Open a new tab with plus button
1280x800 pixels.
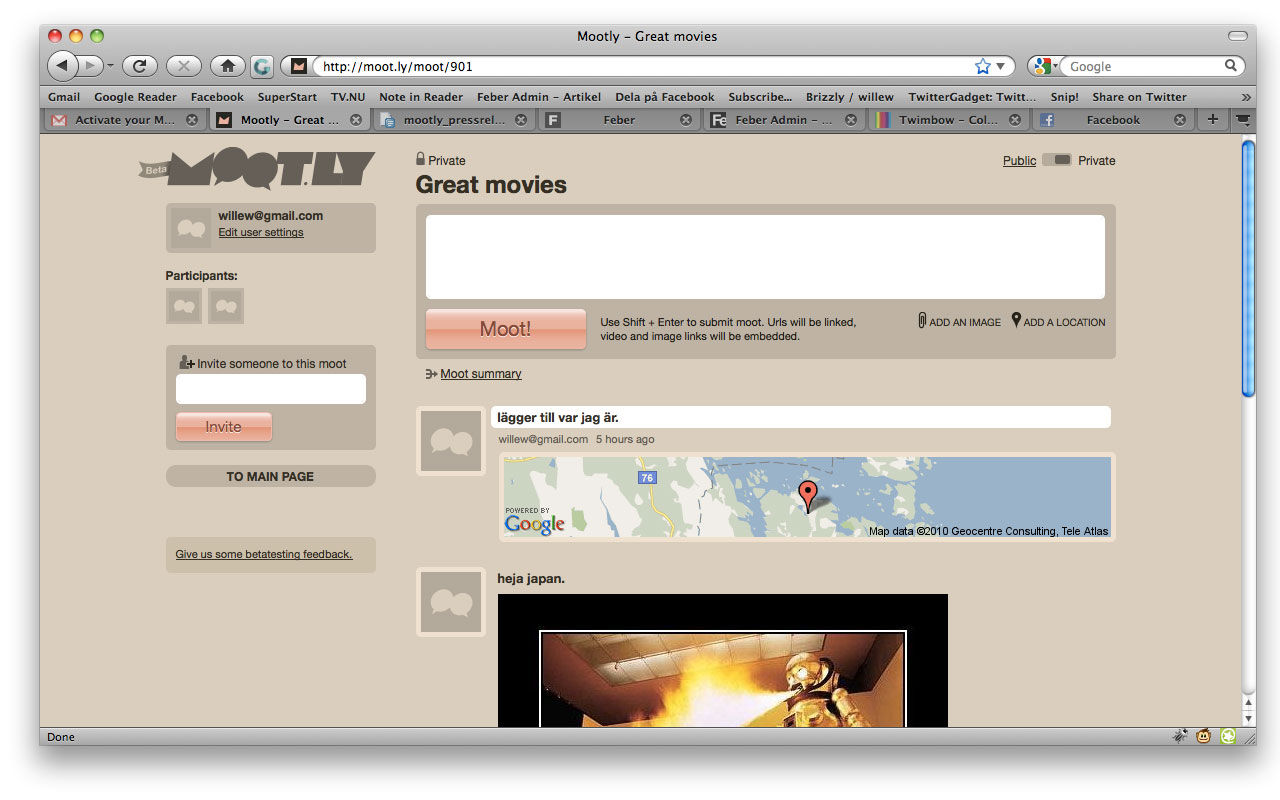point(1212,119)
